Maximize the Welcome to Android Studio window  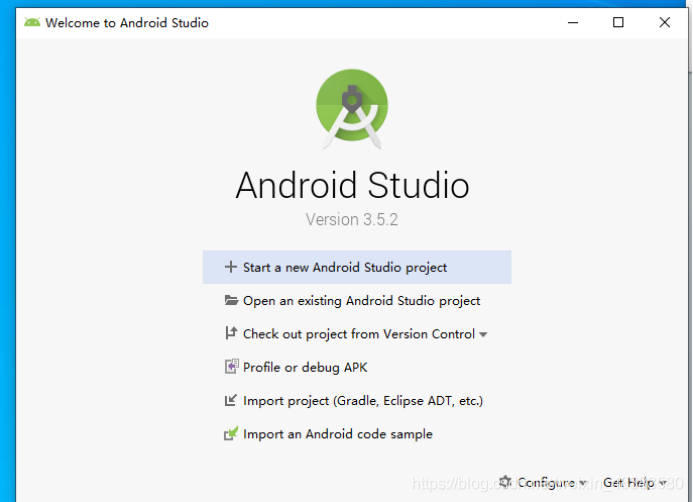(618, 22)
